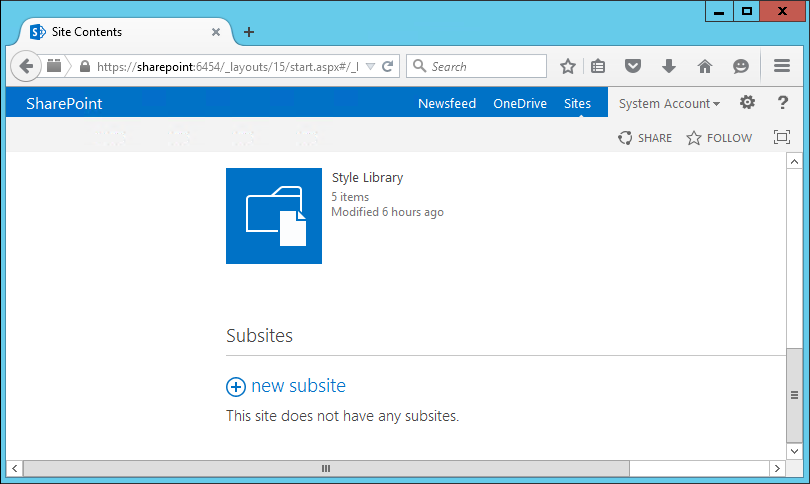The height and width of the screenshot is (484, 810).
Task: Click "This site does not have any subsites."
Action: (342, 416)
